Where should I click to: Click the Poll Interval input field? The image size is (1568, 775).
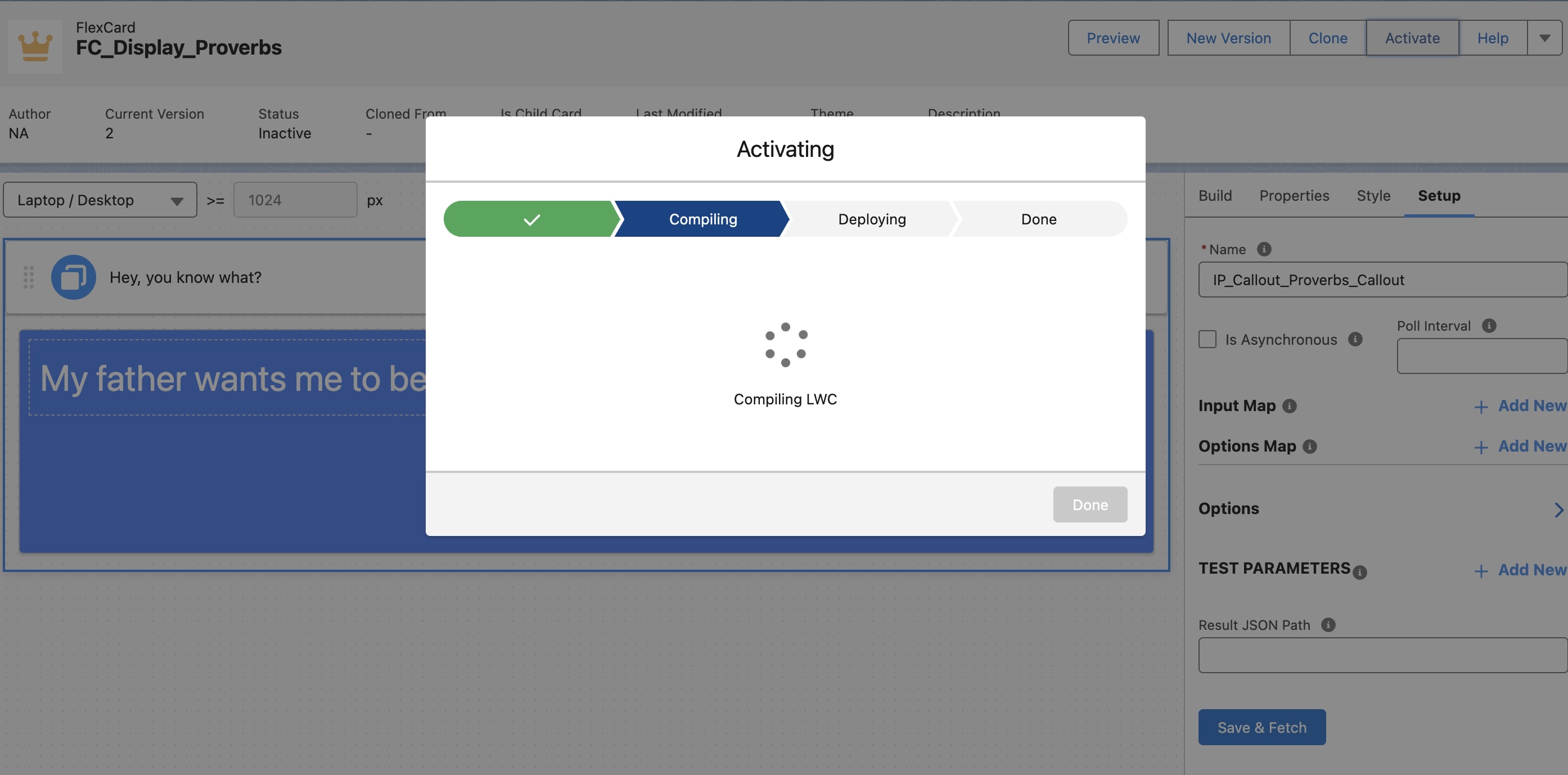coord(1482,355)
